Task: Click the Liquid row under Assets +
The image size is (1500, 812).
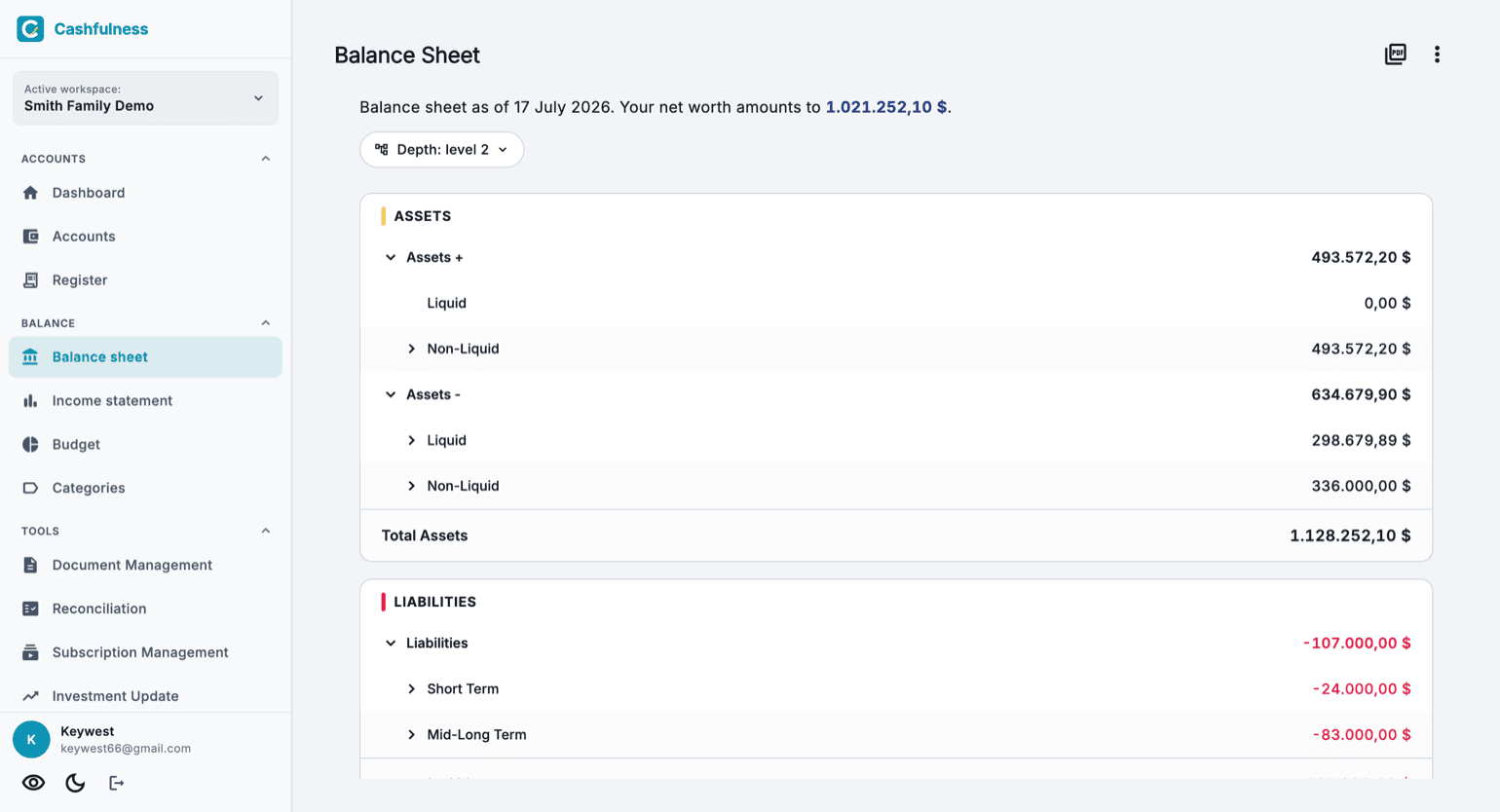Action: pyautogui.click(x=896, y=303)
